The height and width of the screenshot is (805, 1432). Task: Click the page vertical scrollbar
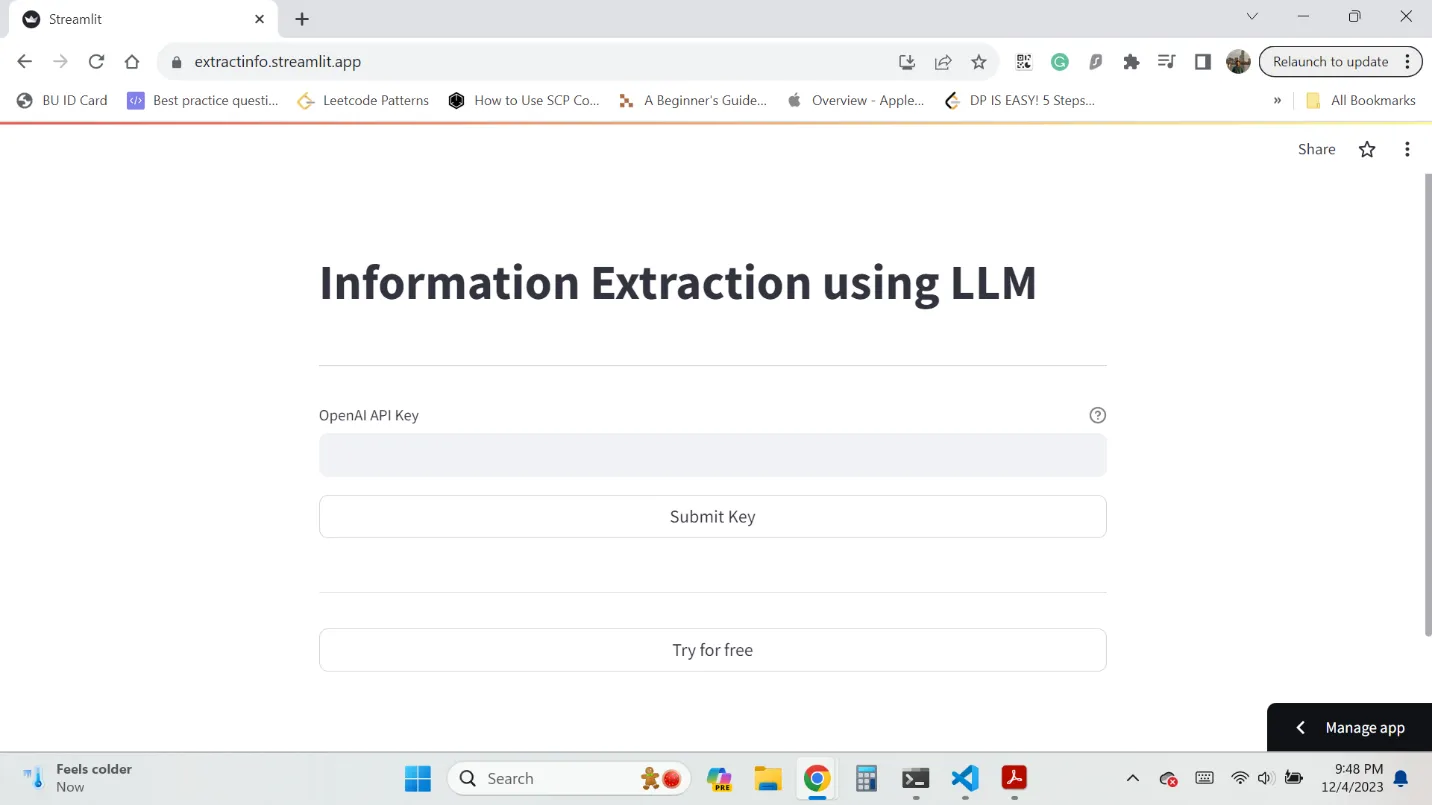click(x=1428, y=404)
